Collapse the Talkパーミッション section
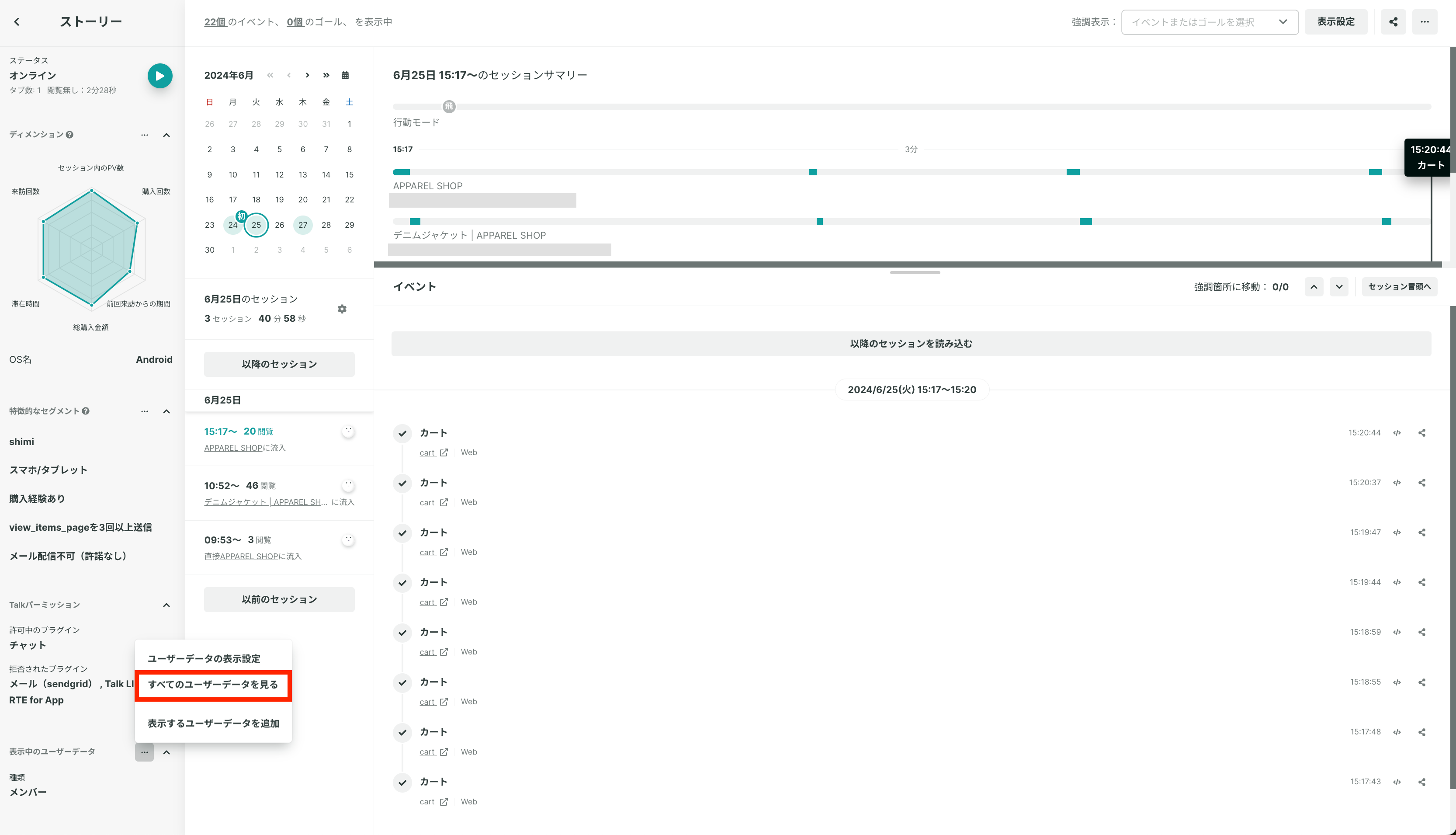The height and width of the screenshot is (835, 1456). (166, 605)
